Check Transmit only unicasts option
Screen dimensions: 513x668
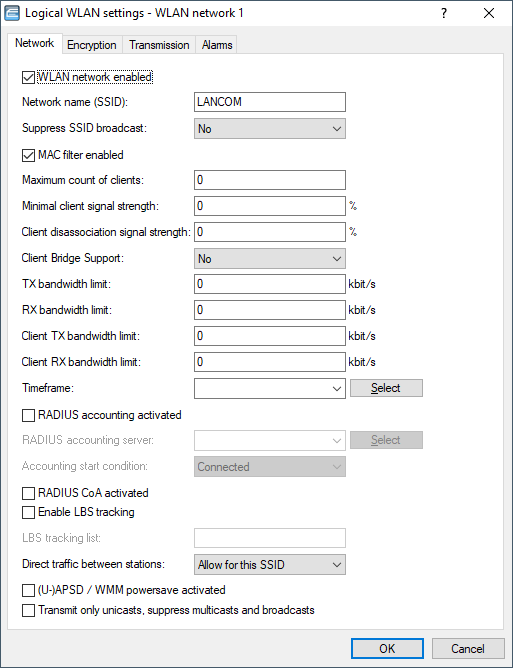click(29, 610)
